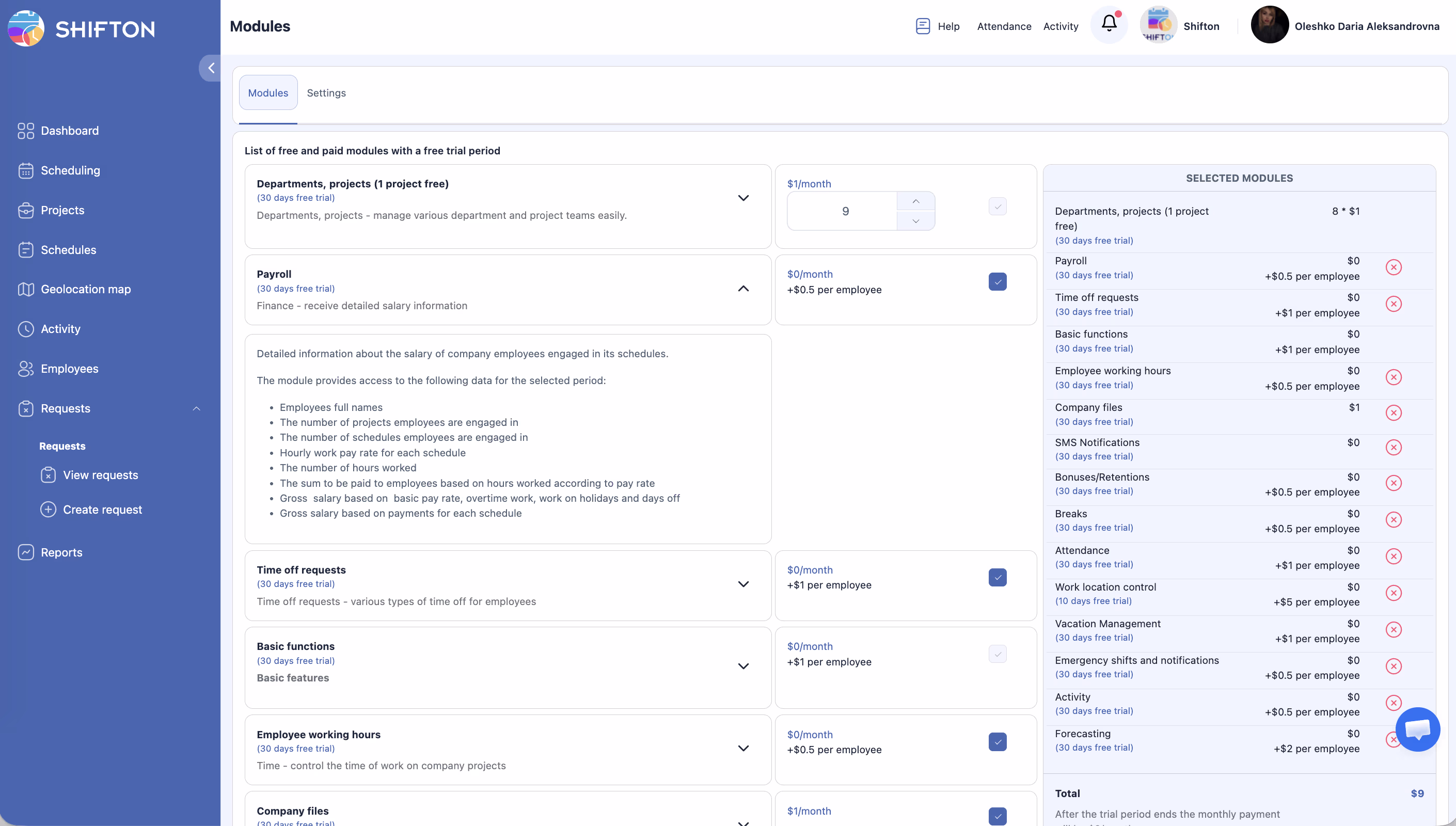Switch to the Settings tab

pos(326,93)
